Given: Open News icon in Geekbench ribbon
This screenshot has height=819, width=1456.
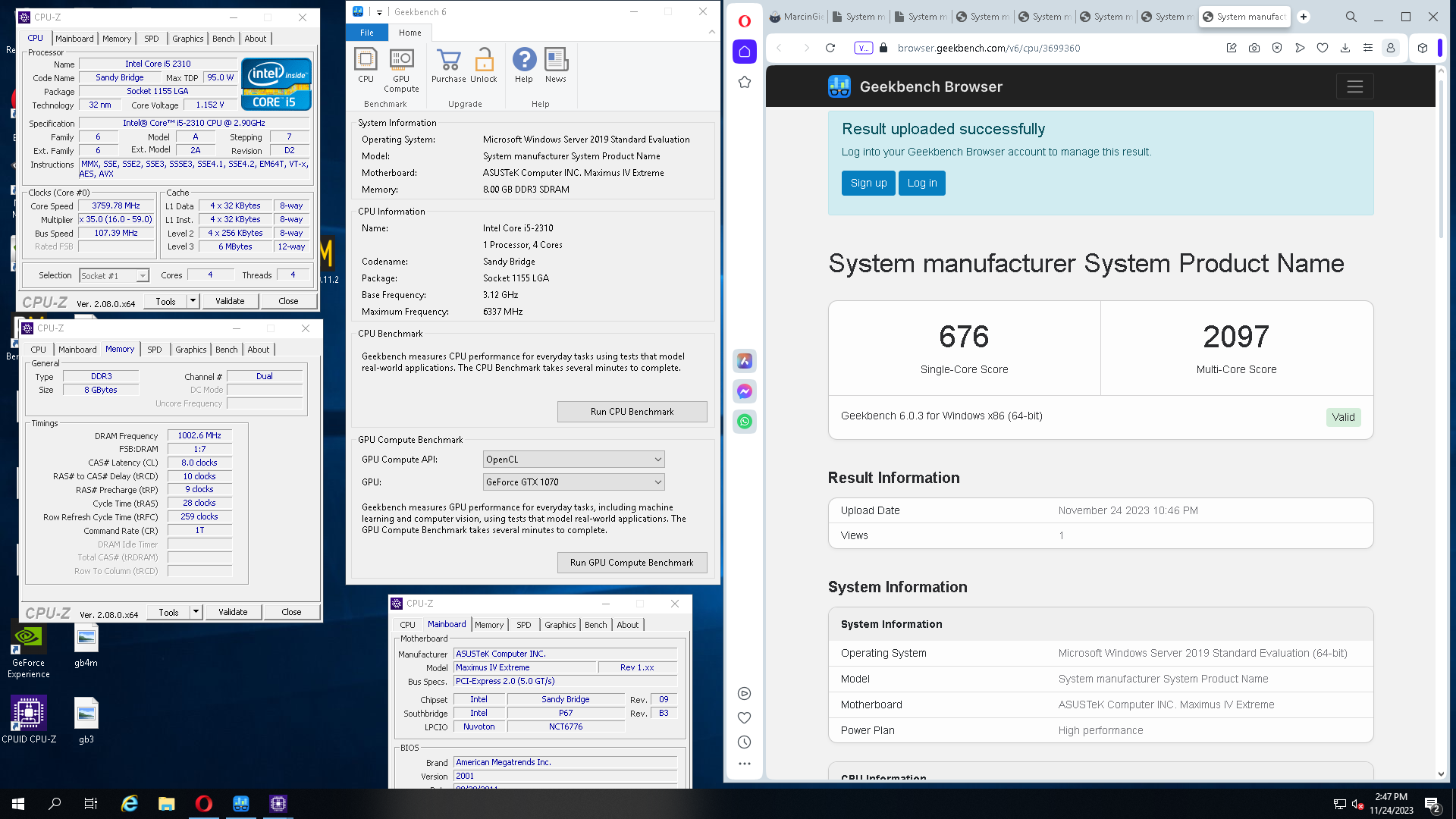Looking at the screenshot, I should tap(556, 65).
